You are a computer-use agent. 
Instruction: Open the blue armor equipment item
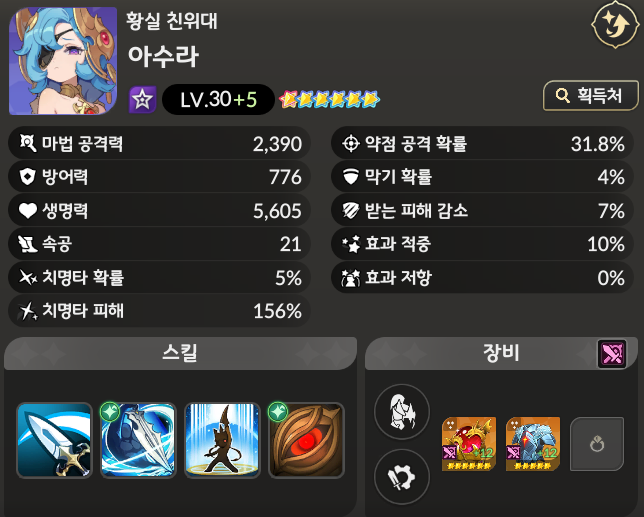pyautogui.click(x=533, y=444)
